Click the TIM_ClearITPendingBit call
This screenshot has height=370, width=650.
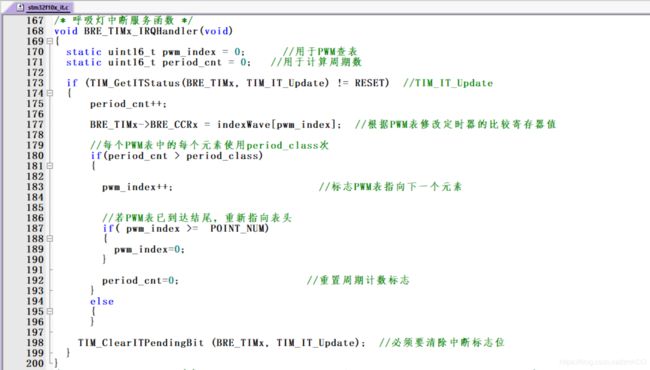pos(221,343)
